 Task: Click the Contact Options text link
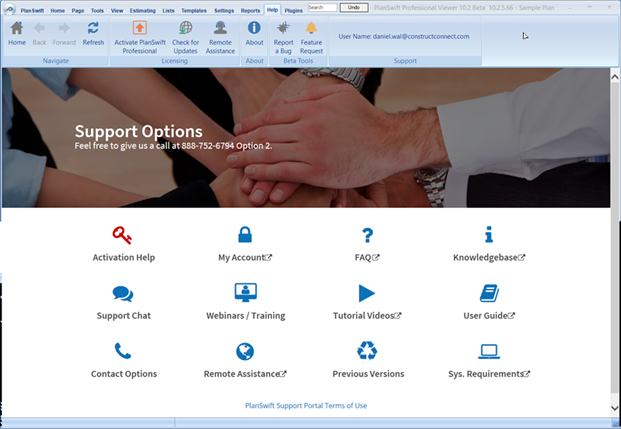124,374
